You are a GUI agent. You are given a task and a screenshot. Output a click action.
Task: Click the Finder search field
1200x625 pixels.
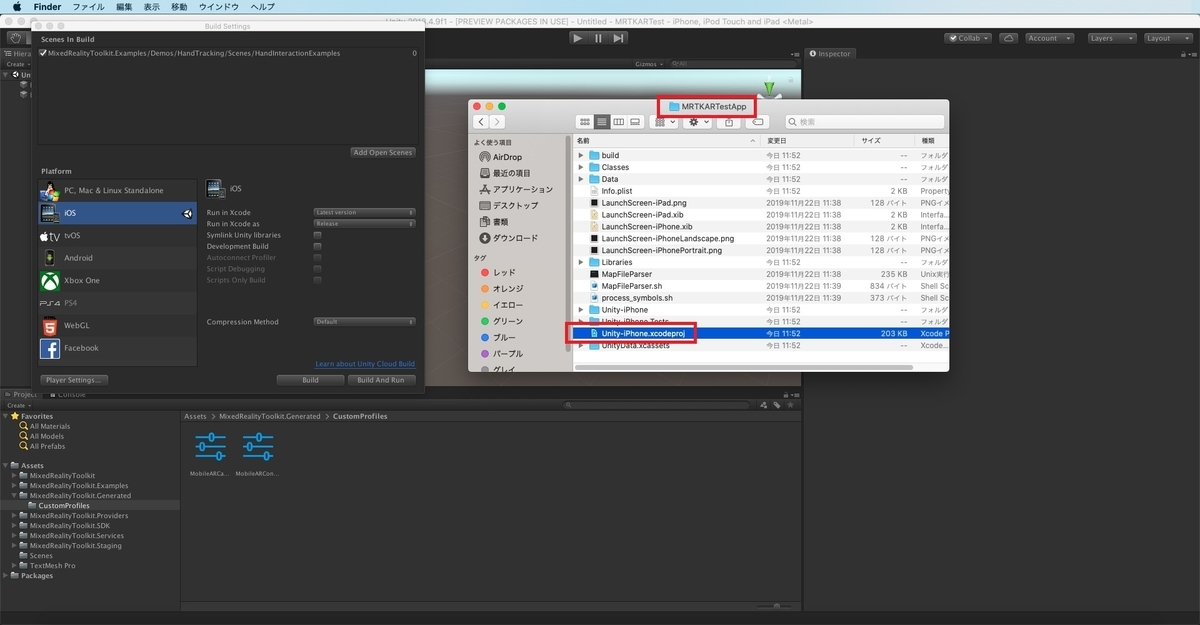pos(864,122)
